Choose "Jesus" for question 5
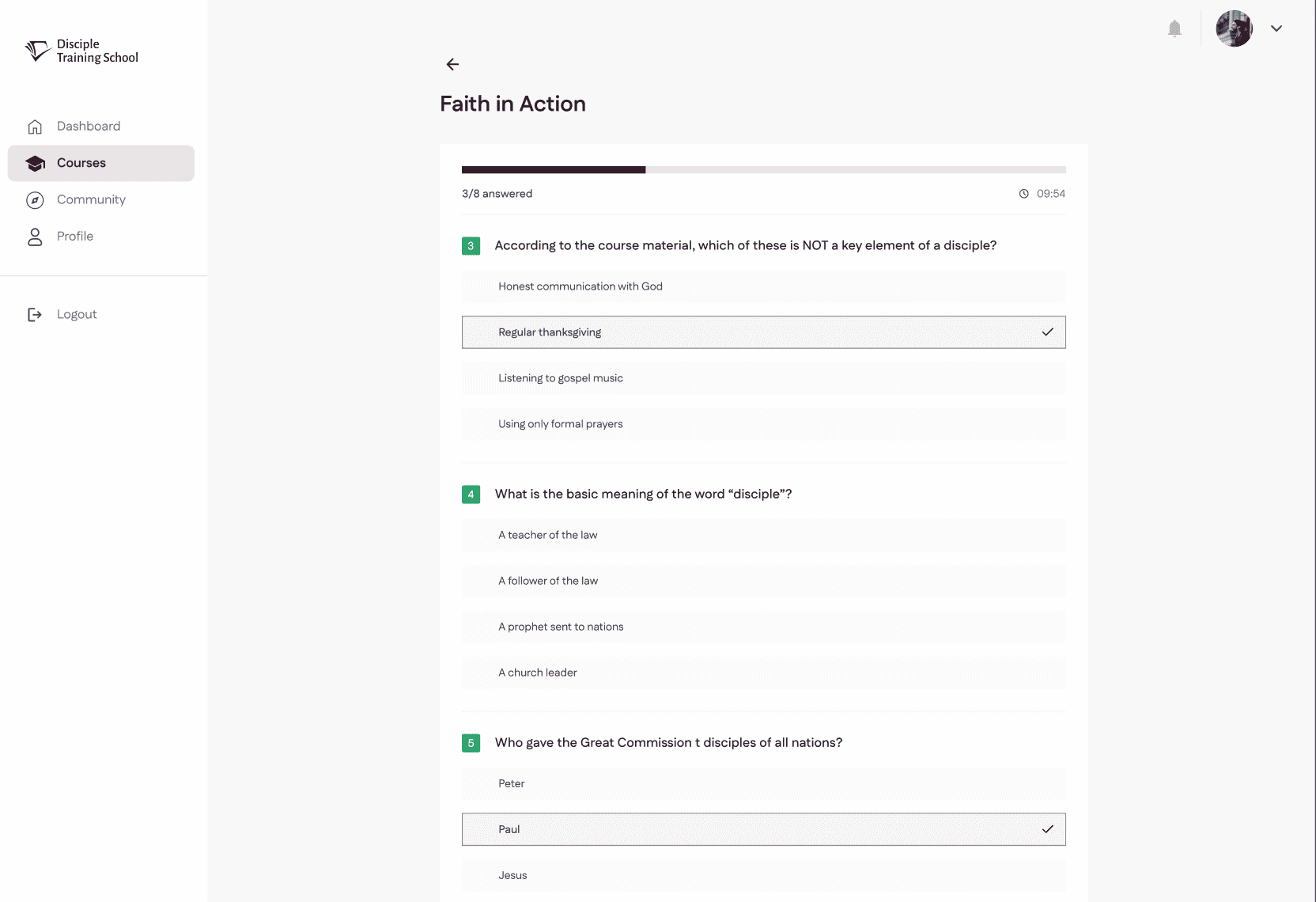The width and height of the screenshot is (1316, 902). click(763, 875)
